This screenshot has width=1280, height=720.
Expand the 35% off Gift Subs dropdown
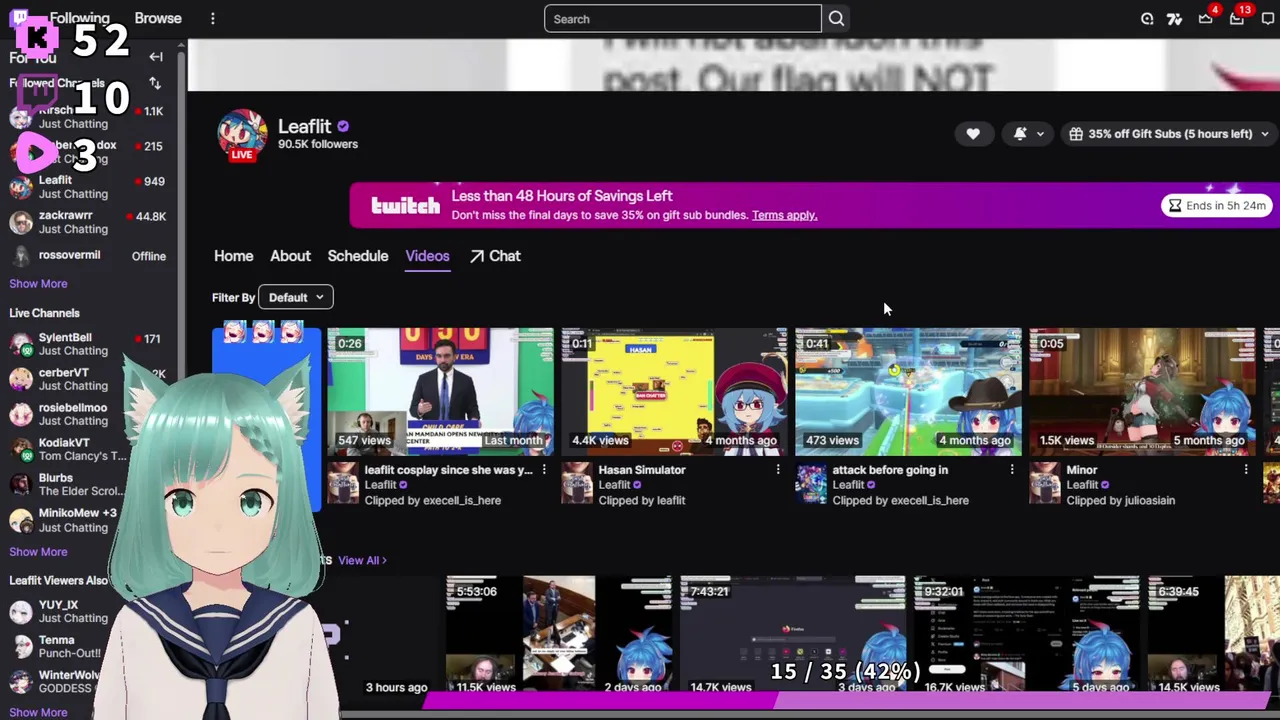click(x=1264, y=134)
